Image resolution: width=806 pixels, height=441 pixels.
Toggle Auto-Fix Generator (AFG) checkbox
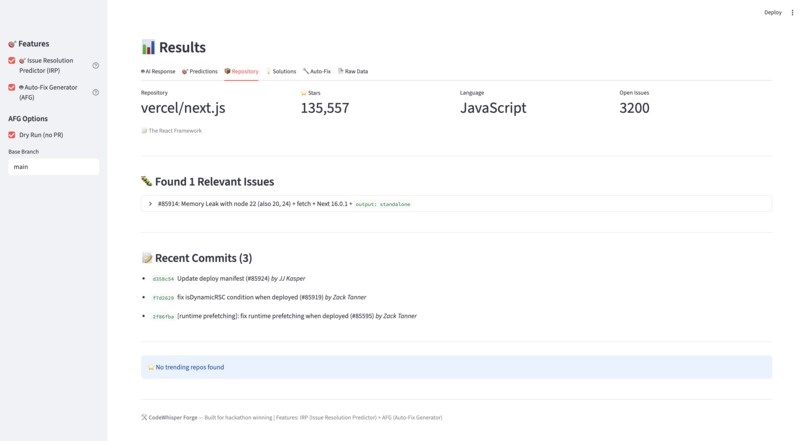point(12,87)
